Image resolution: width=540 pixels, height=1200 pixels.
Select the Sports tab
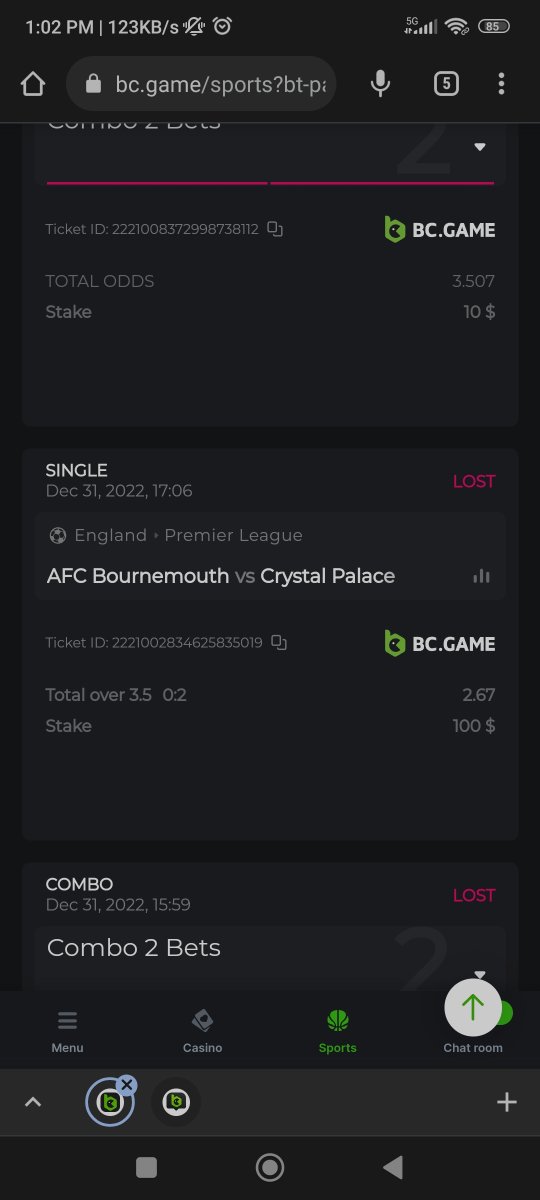[x=338, y=1032]
